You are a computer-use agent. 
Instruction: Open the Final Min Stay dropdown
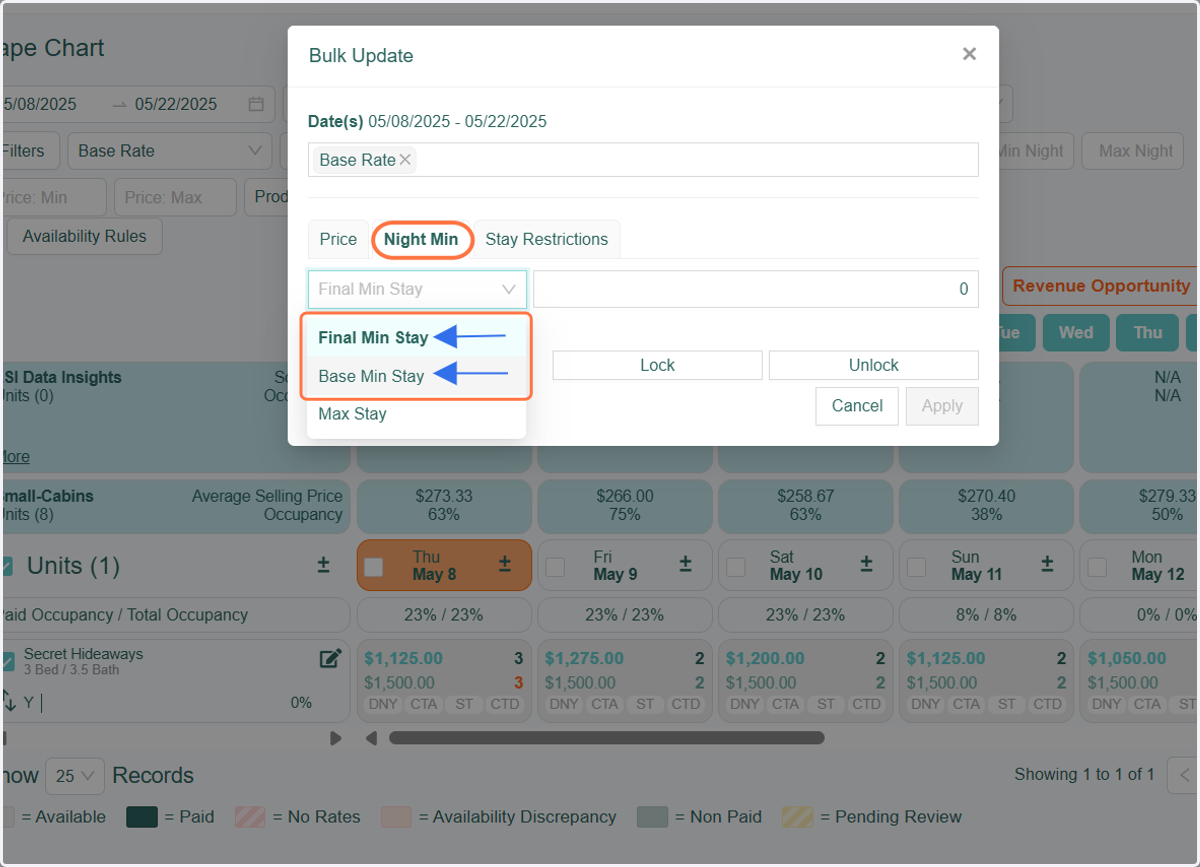coord(417,289)
